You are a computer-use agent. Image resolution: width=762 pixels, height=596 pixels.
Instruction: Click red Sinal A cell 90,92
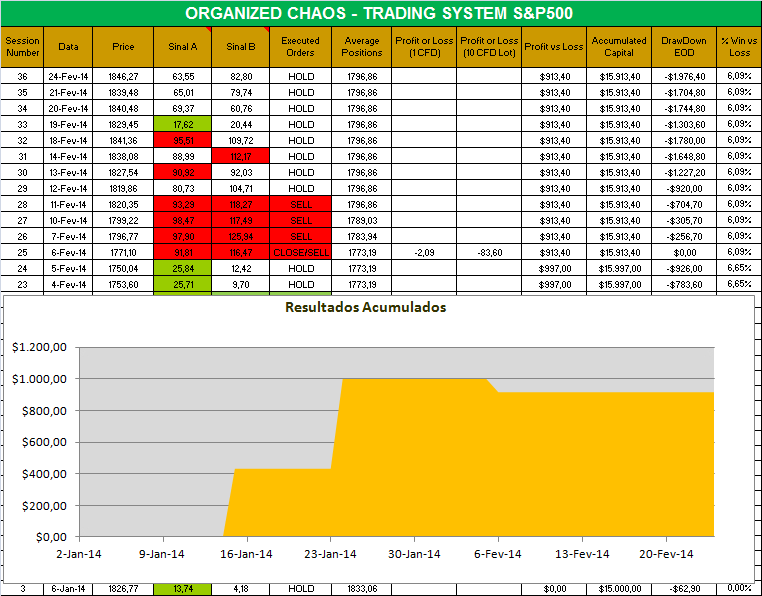click(x=183, y=173)
